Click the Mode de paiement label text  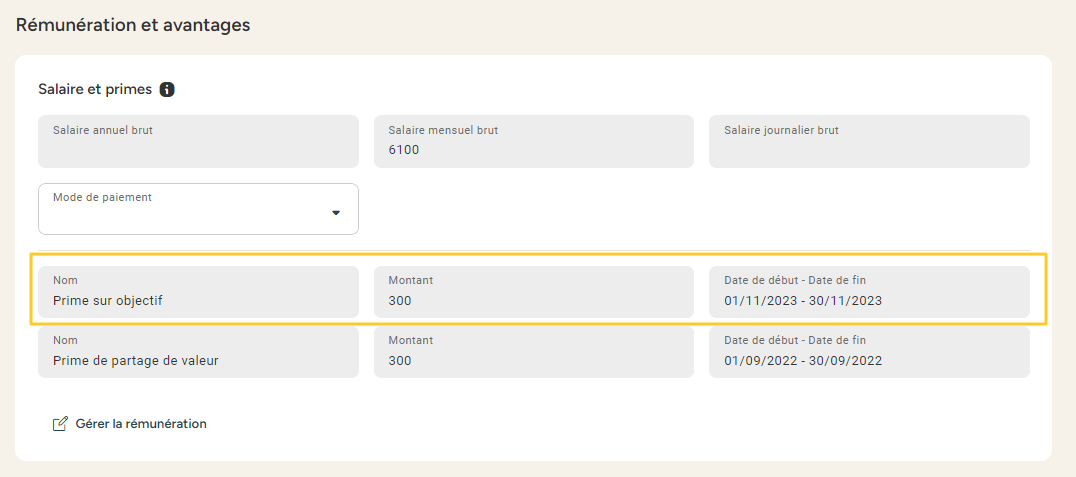click(102, 198)
